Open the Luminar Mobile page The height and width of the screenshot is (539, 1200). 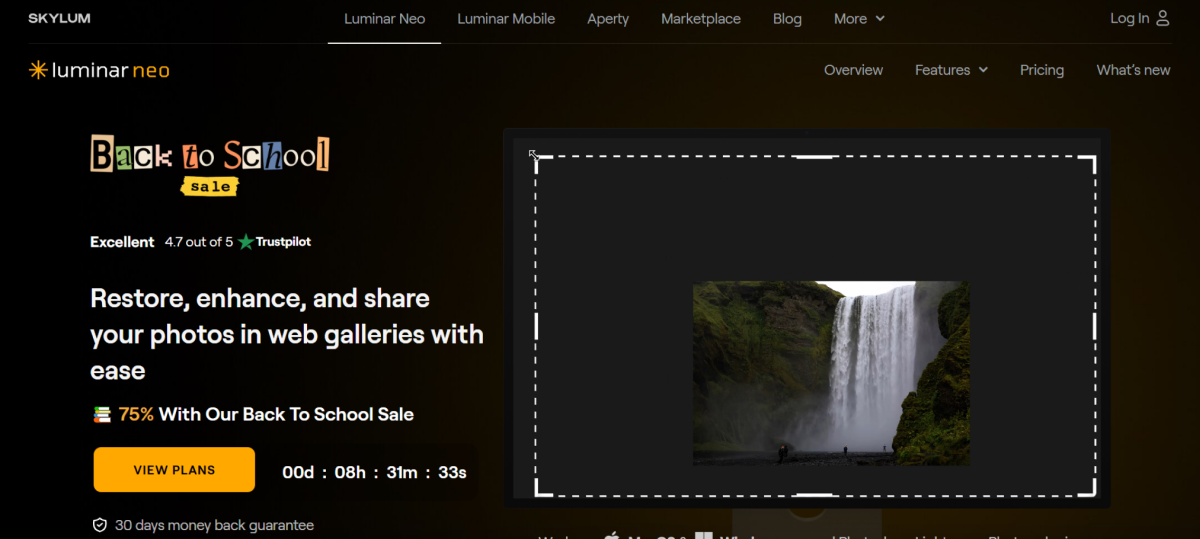point(506,18)
